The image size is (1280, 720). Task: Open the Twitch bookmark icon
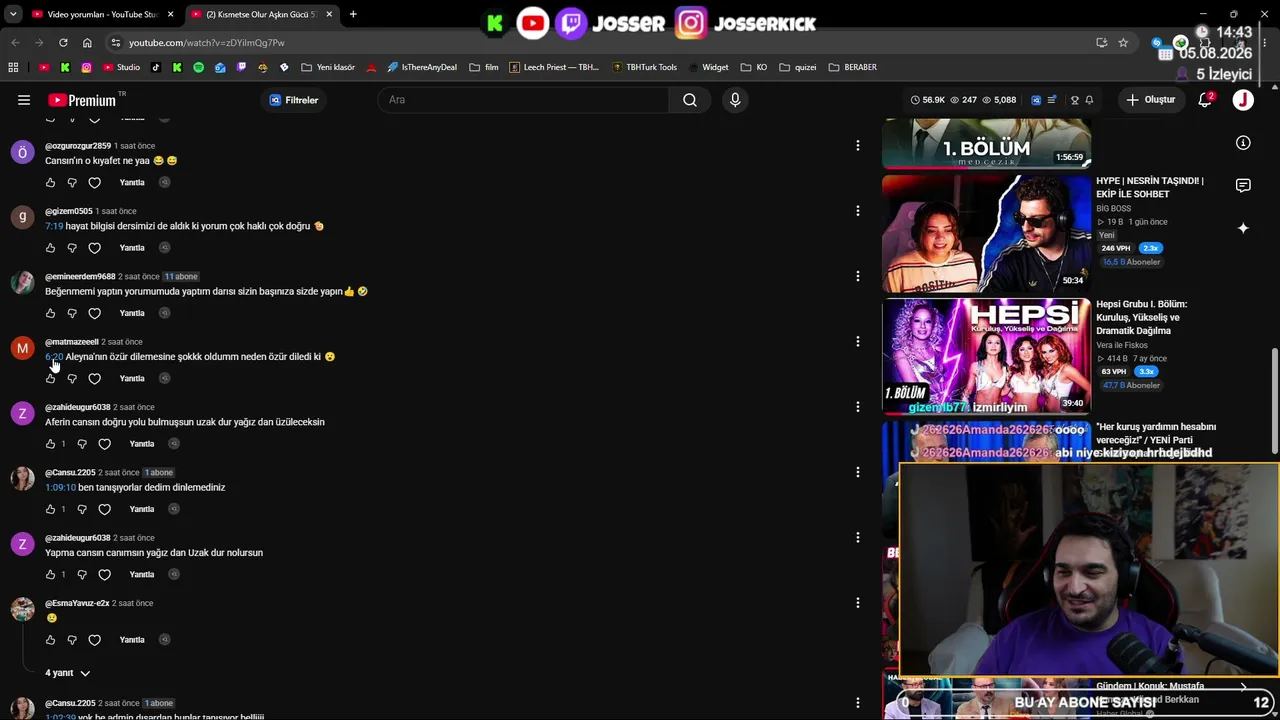pyautogui.click(x=241, y=67)
